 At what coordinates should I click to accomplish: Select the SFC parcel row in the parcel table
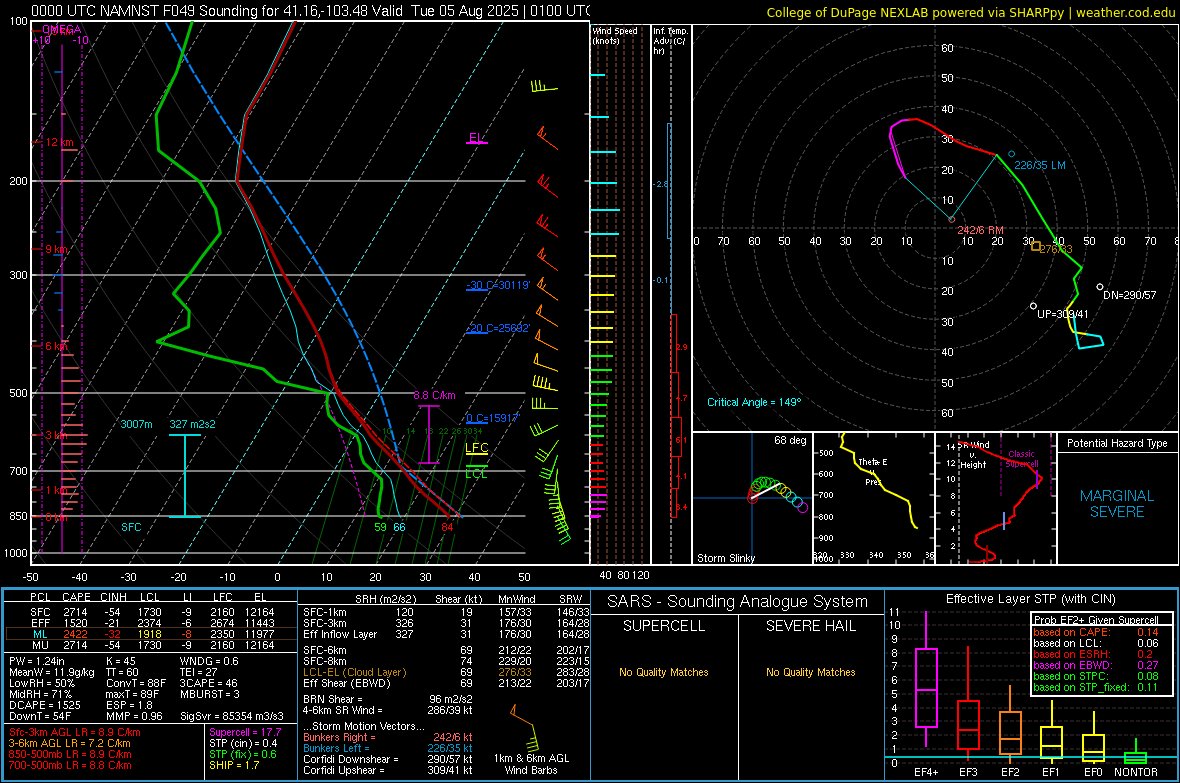pos(151,612)
